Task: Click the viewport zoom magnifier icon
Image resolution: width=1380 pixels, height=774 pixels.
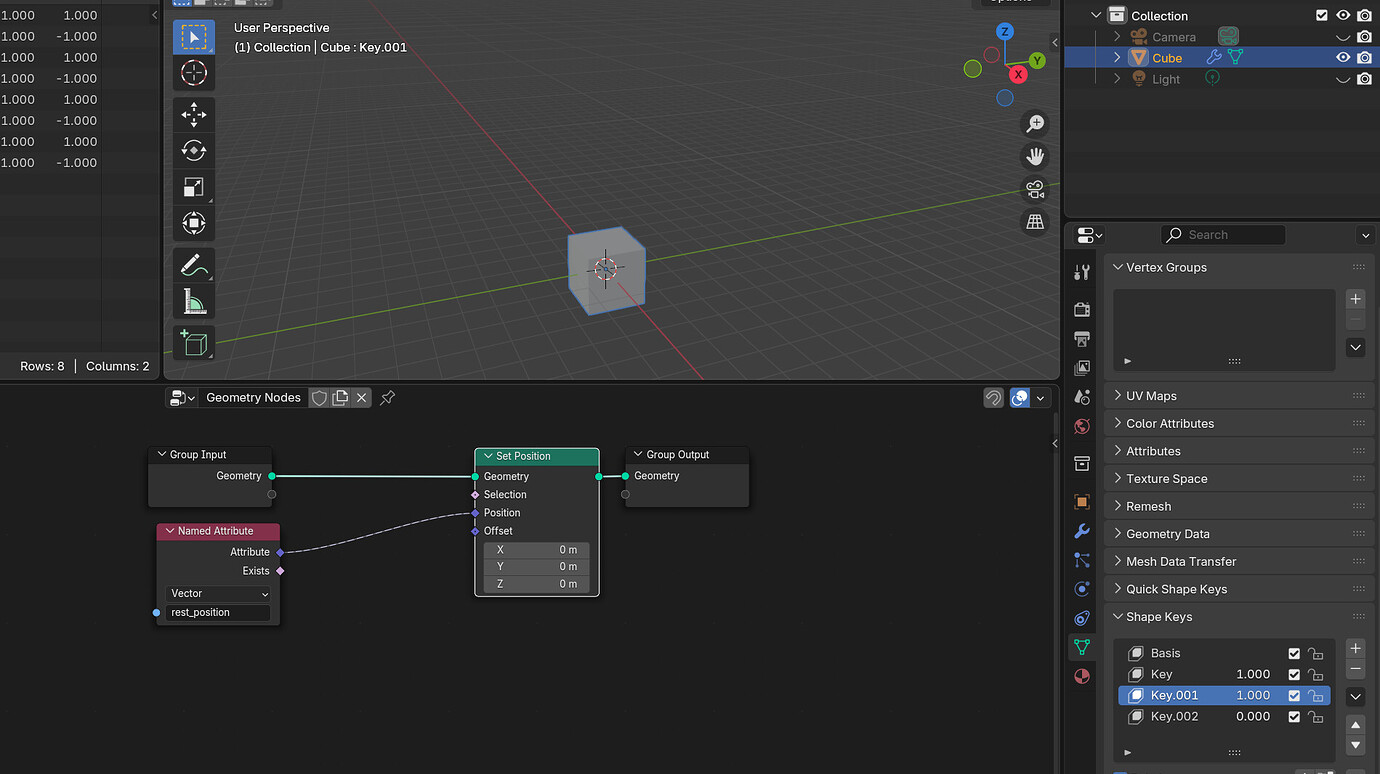Action: (x=1035, y=124)
